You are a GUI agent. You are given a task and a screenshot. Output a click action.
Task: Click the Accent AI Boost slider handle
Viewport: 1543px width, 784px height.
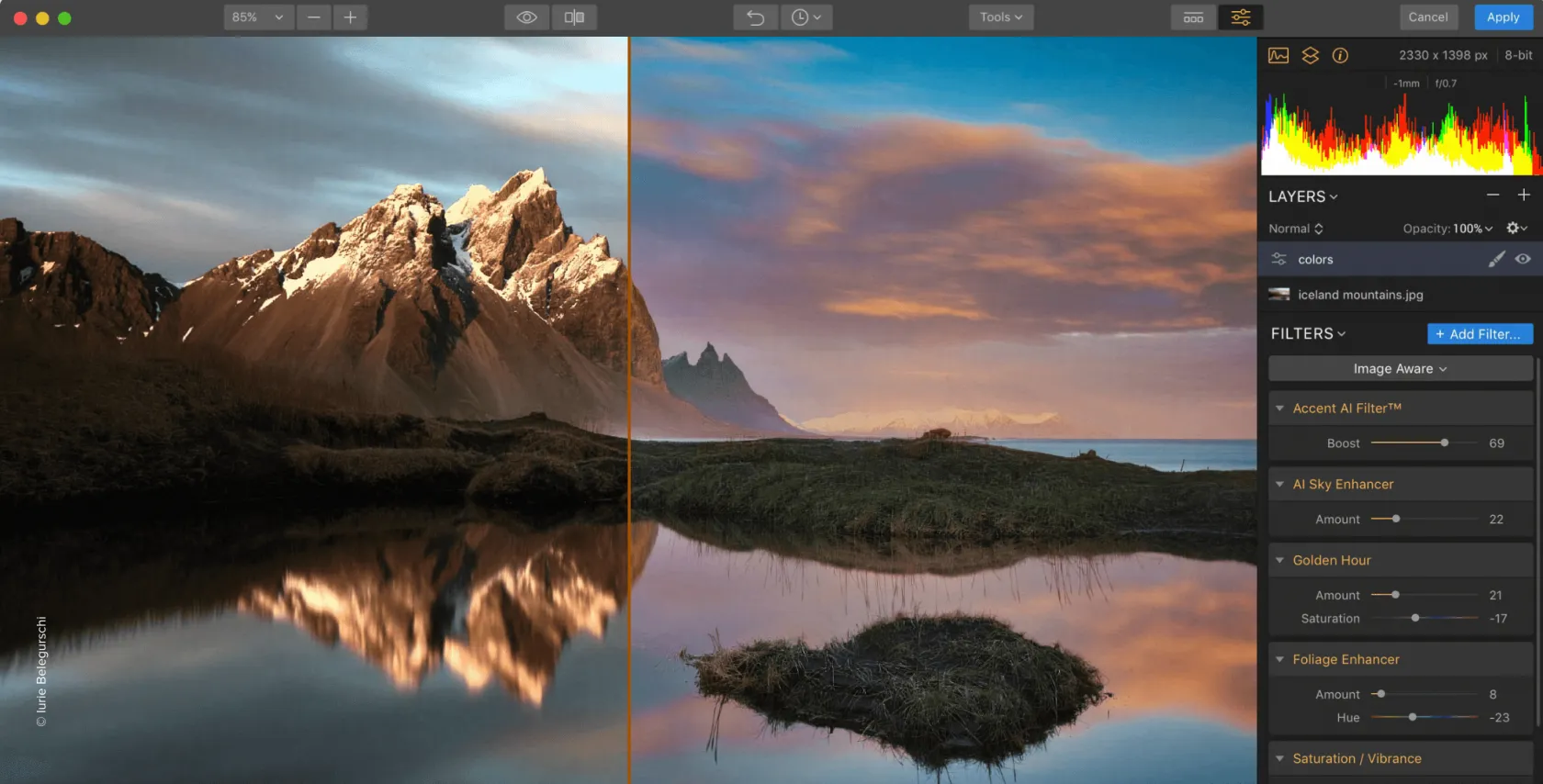pos(1445,442)
